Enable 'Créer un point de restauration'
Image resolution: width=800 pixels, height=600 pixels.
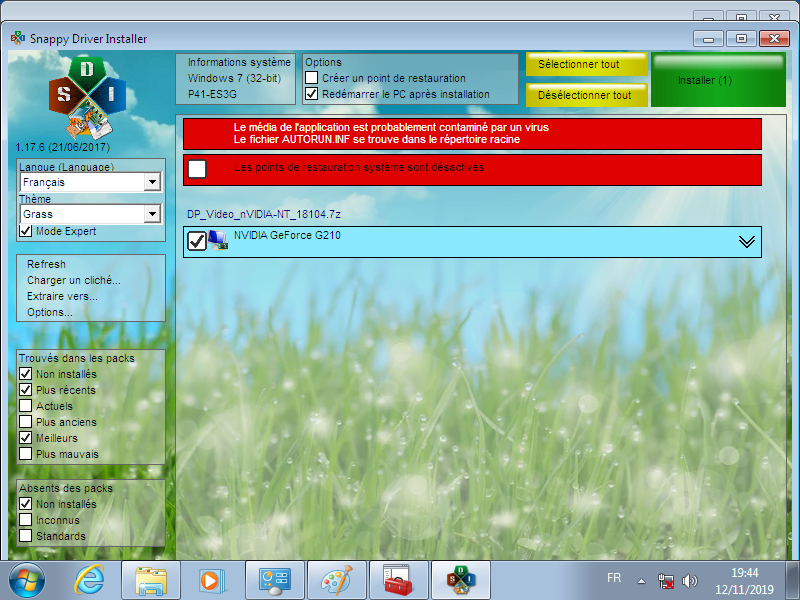[x=312, y=78]
